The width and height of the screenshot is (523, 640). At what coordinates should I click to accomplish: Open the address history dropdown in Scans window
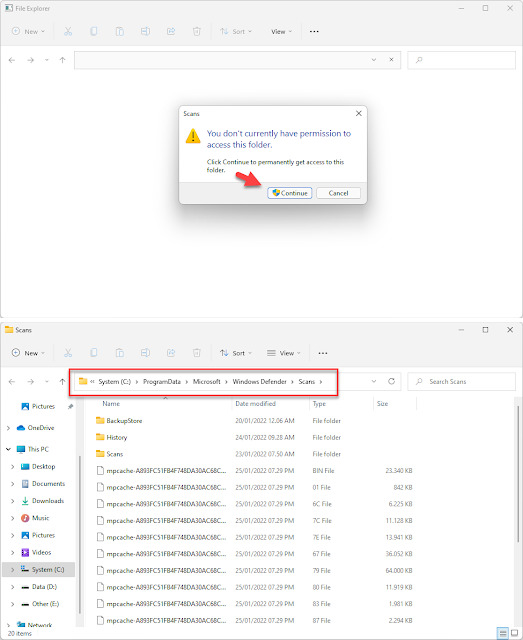tap(374, 381)
